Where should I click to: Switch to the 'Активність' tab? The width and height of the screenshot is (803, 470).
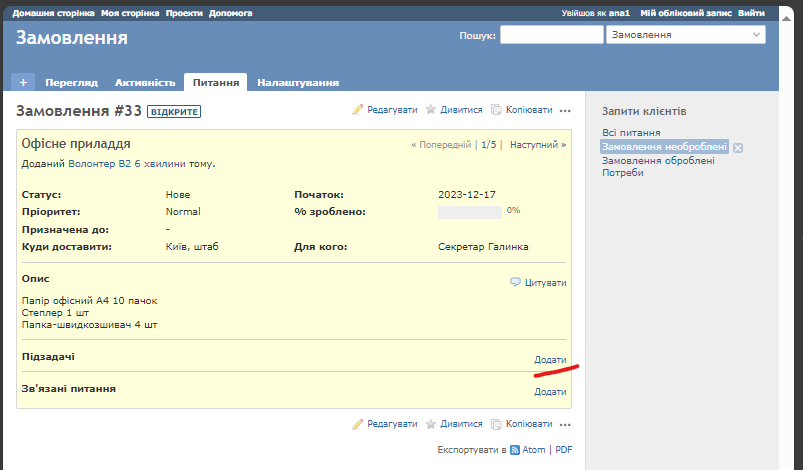point(145,82)
